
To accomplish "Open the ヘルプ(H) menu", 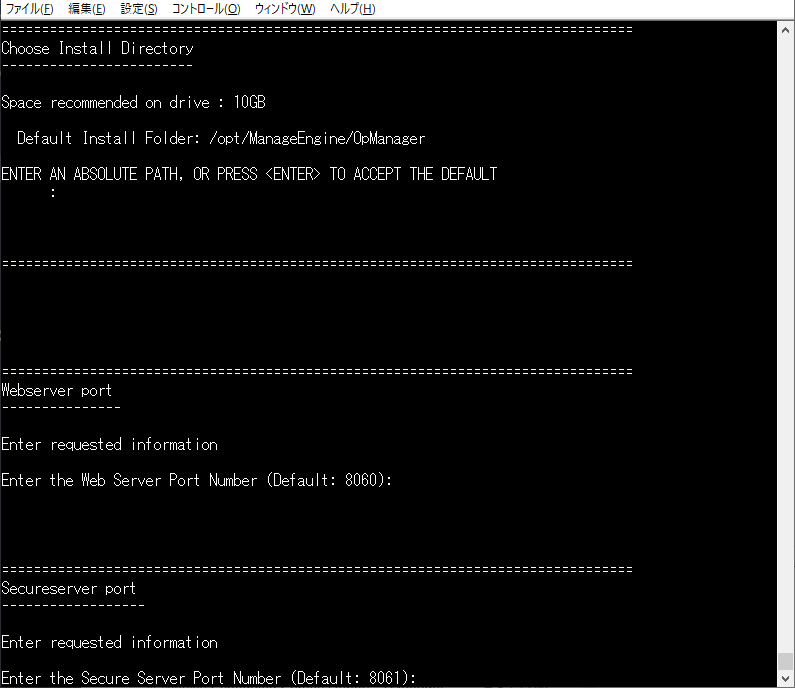I will [x=353, y=9].
